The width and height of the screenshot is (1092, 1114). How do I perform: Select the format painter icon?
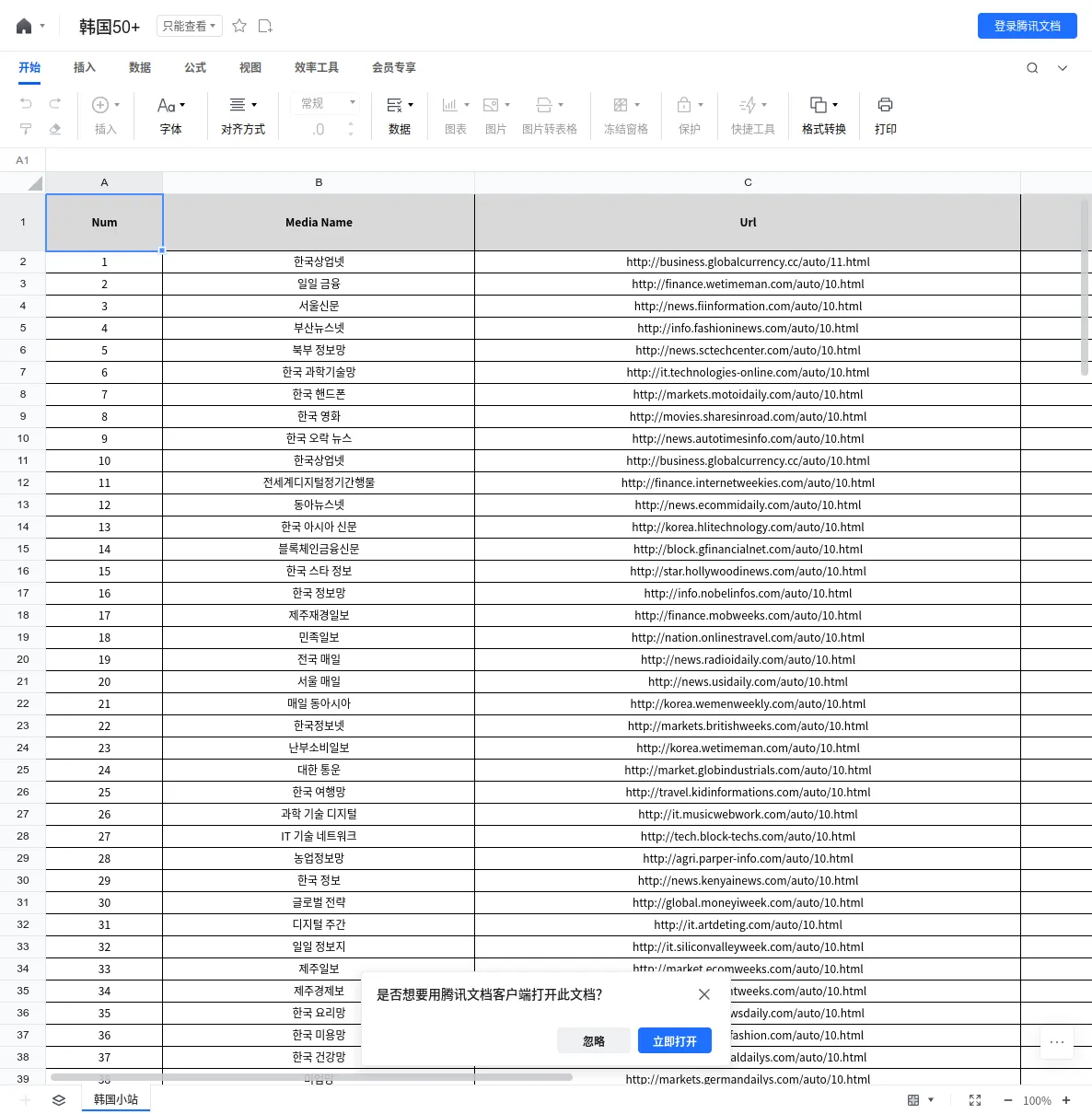(x=26, y=129)
